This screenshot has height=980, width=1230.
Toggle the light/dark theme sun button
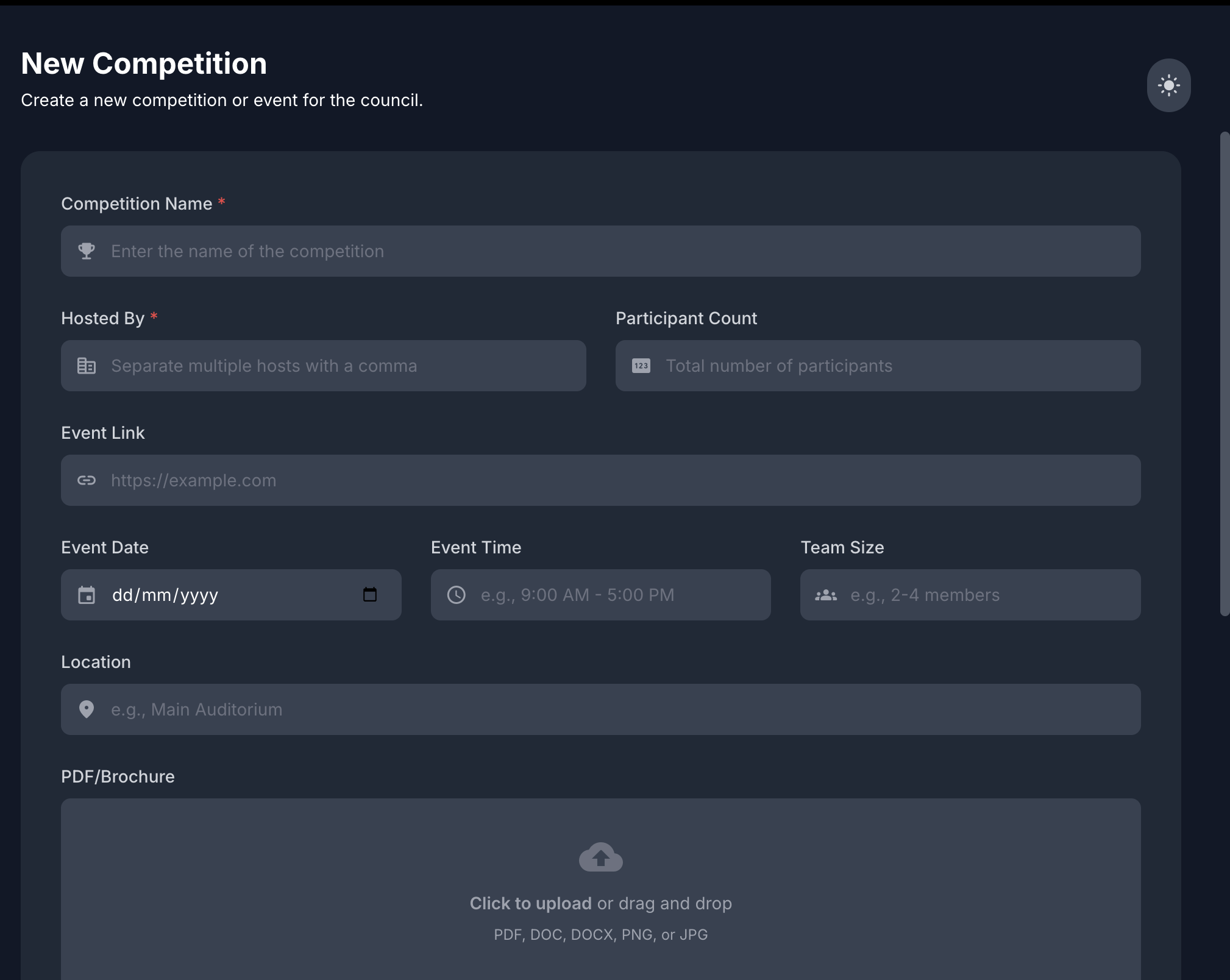tap(1168, 85)
